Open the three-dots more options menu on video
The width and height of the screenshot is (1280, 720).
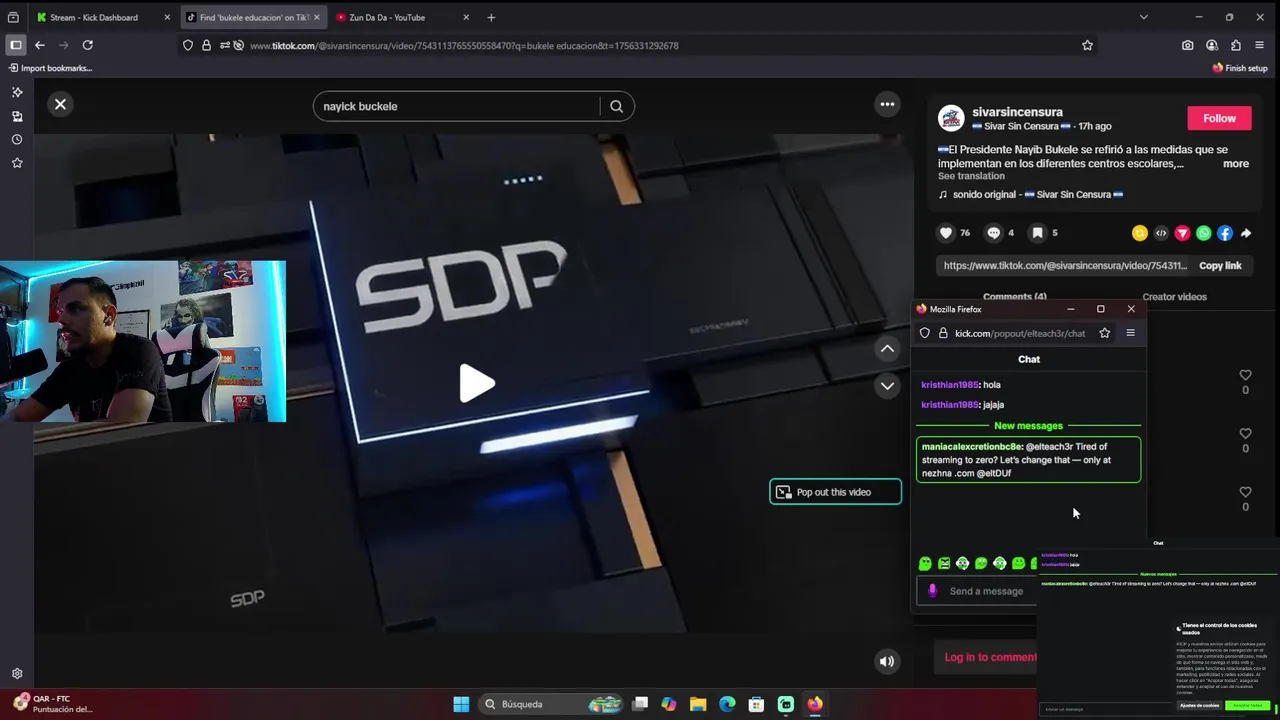coord(887,104)
